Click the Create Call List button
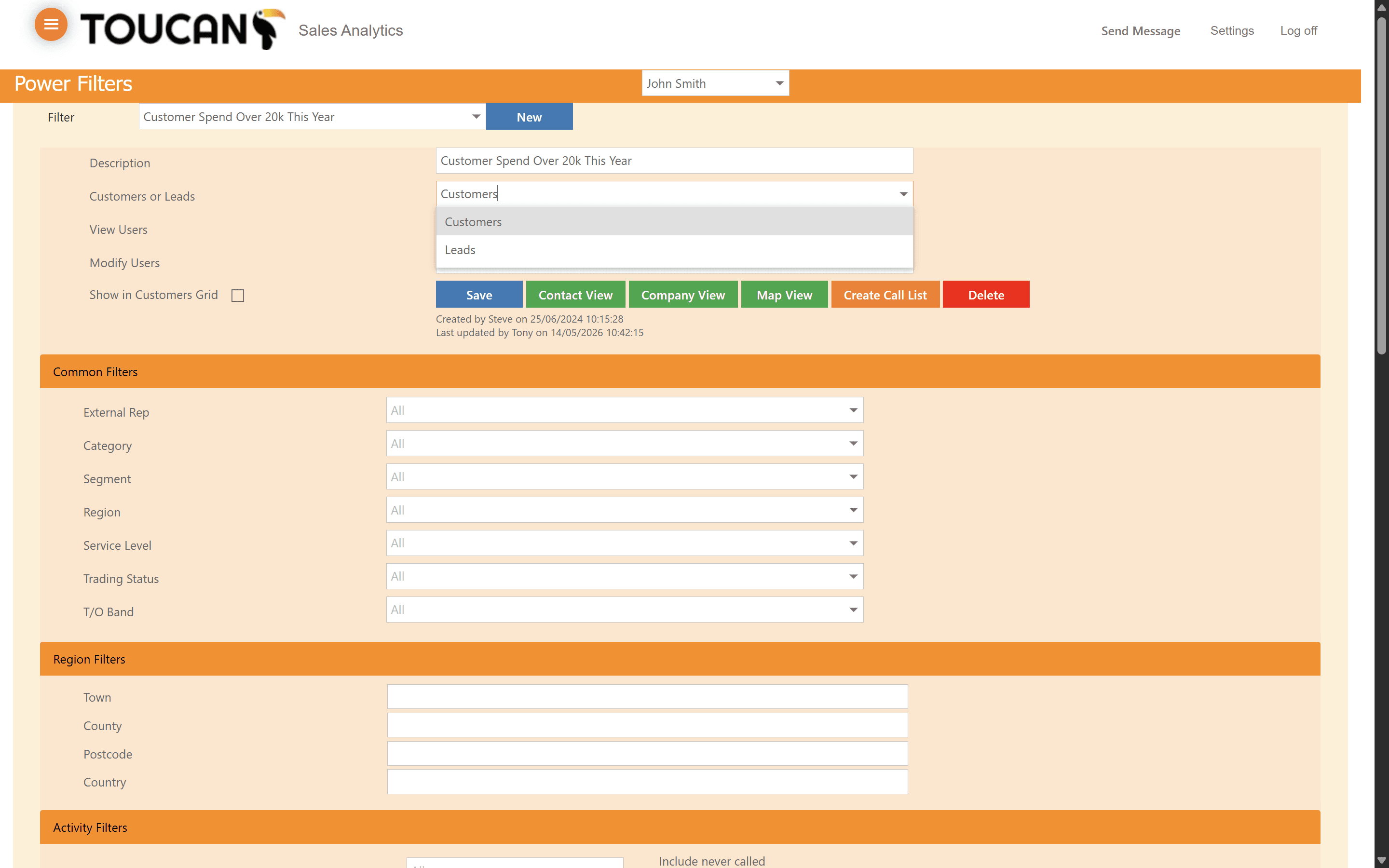This screenshot has height=868, width=1389. (x=885, y=295)
